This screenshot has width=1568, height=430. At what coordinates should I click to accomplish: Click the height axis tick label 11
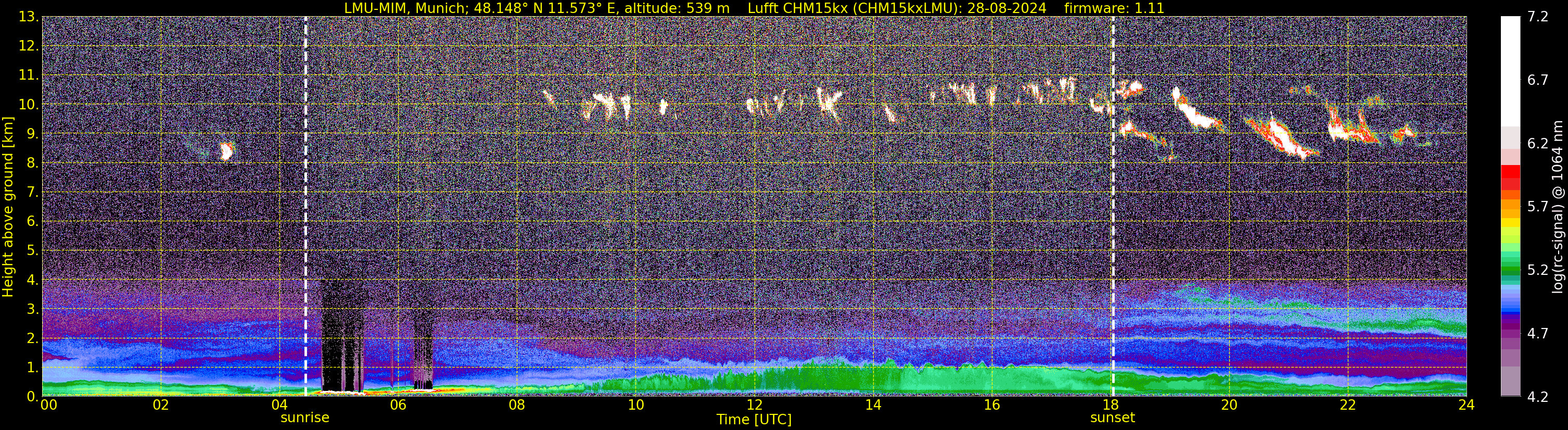28,75
